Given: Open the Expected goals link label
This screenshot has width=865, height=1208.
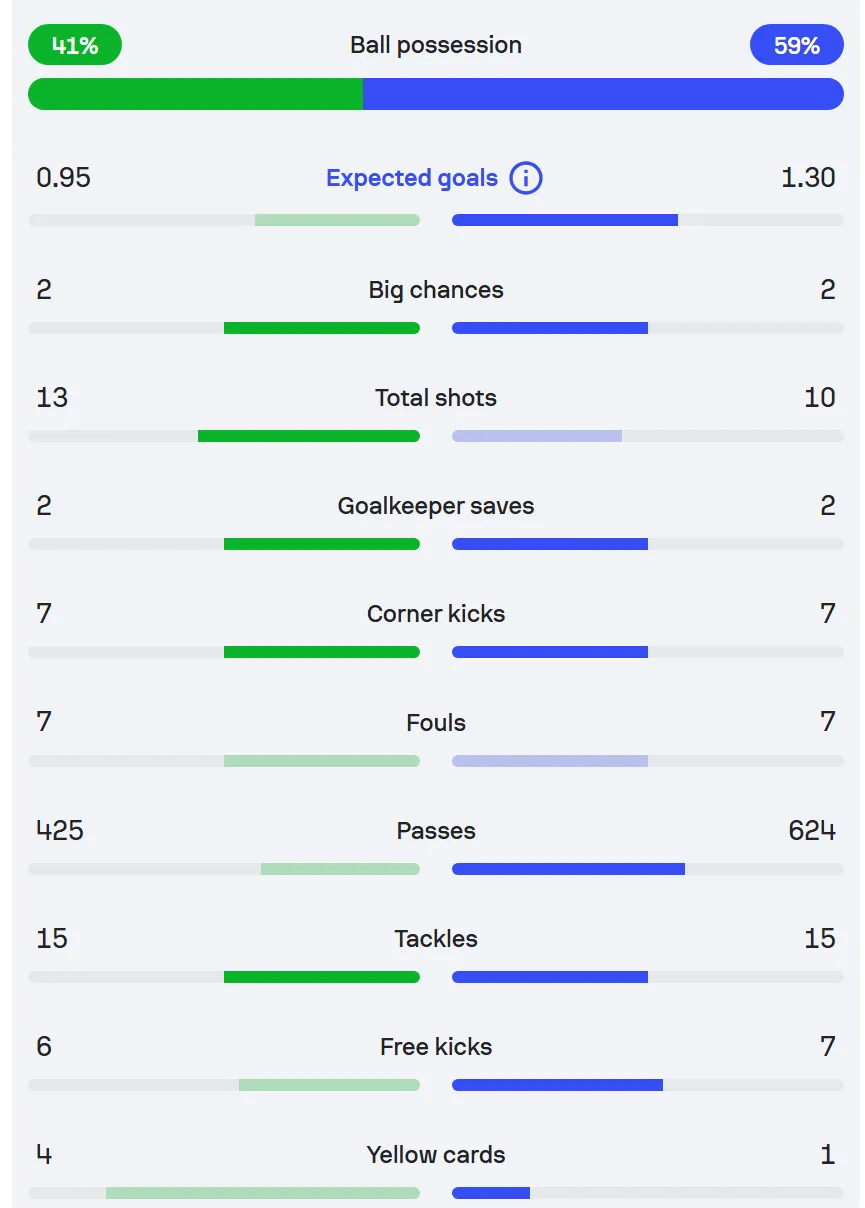Looking at the screenshot, I should [x=412, y=178].
